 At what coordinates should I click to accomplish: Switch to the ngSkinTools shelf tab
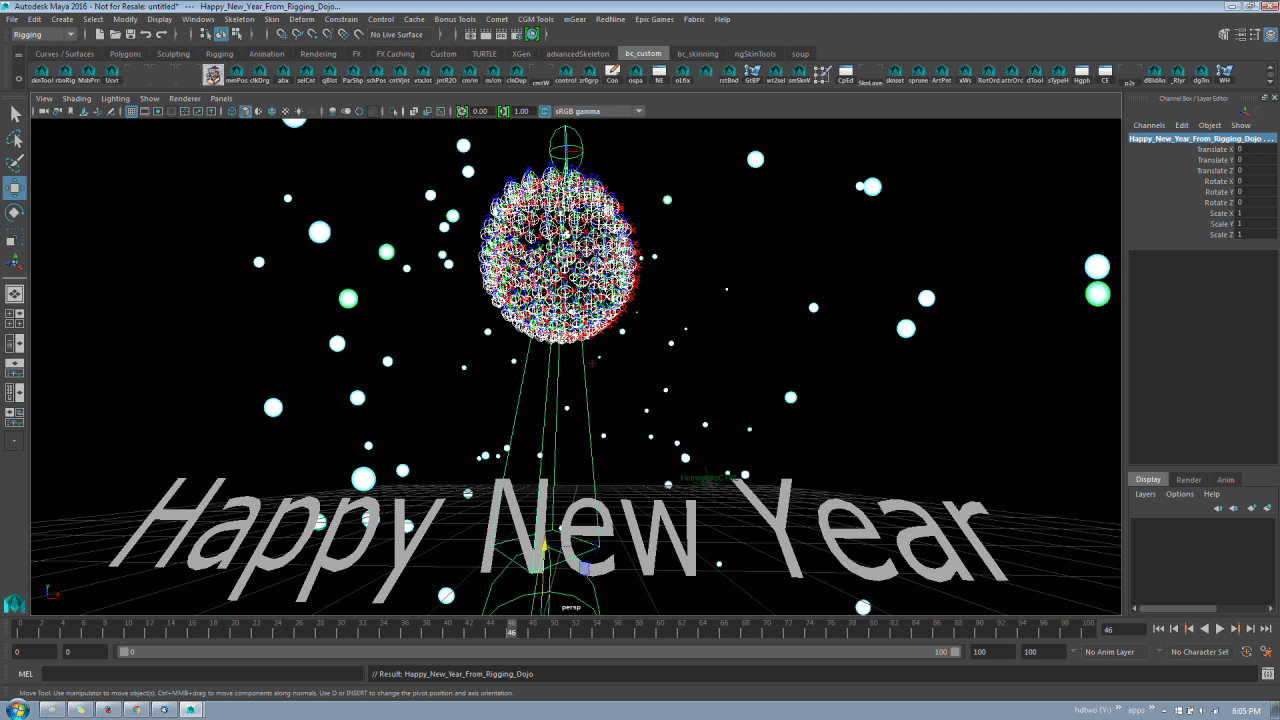[755, 54]
